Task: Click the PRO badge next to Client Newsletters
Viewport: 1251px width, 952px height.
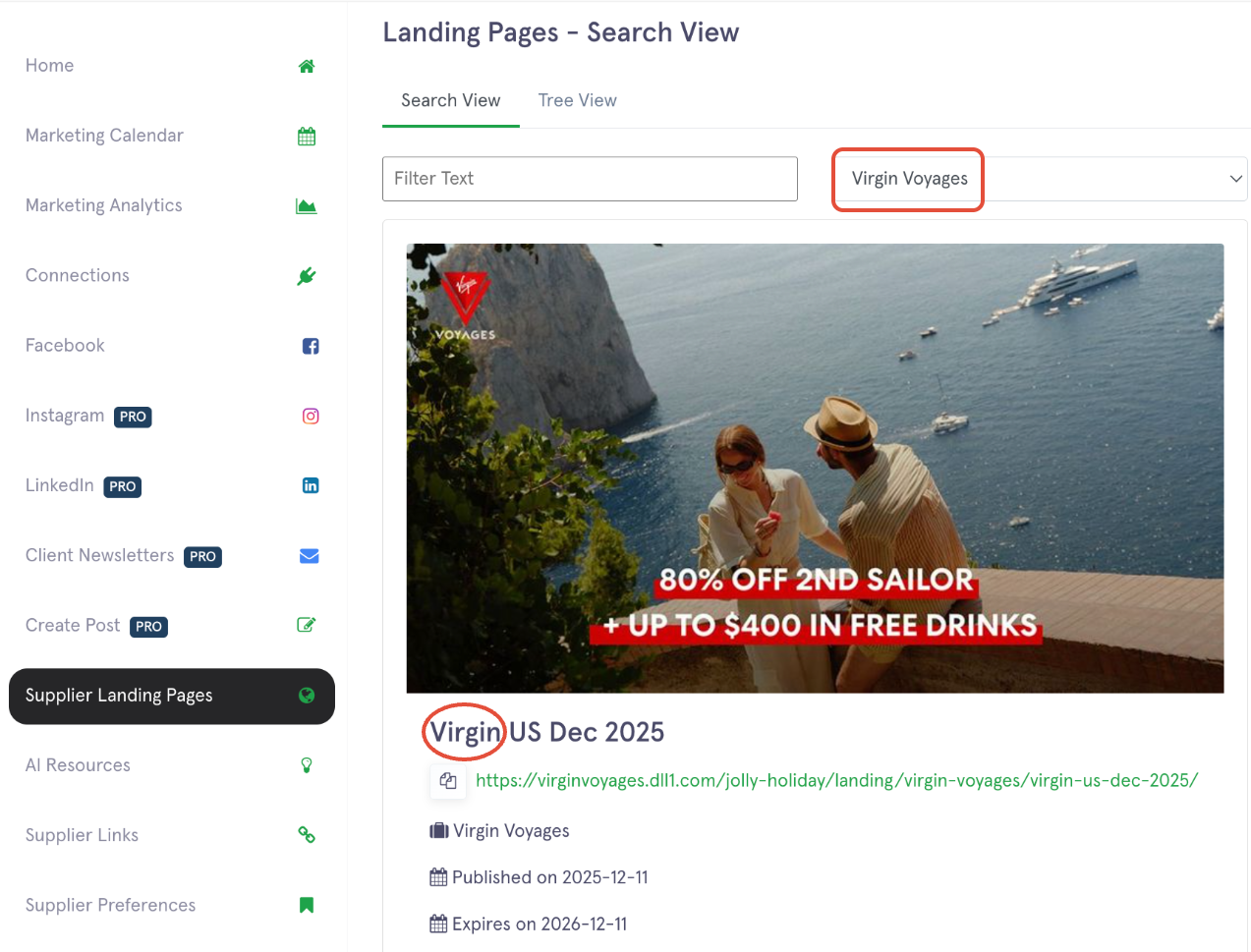Action: (x=203, y=557)
